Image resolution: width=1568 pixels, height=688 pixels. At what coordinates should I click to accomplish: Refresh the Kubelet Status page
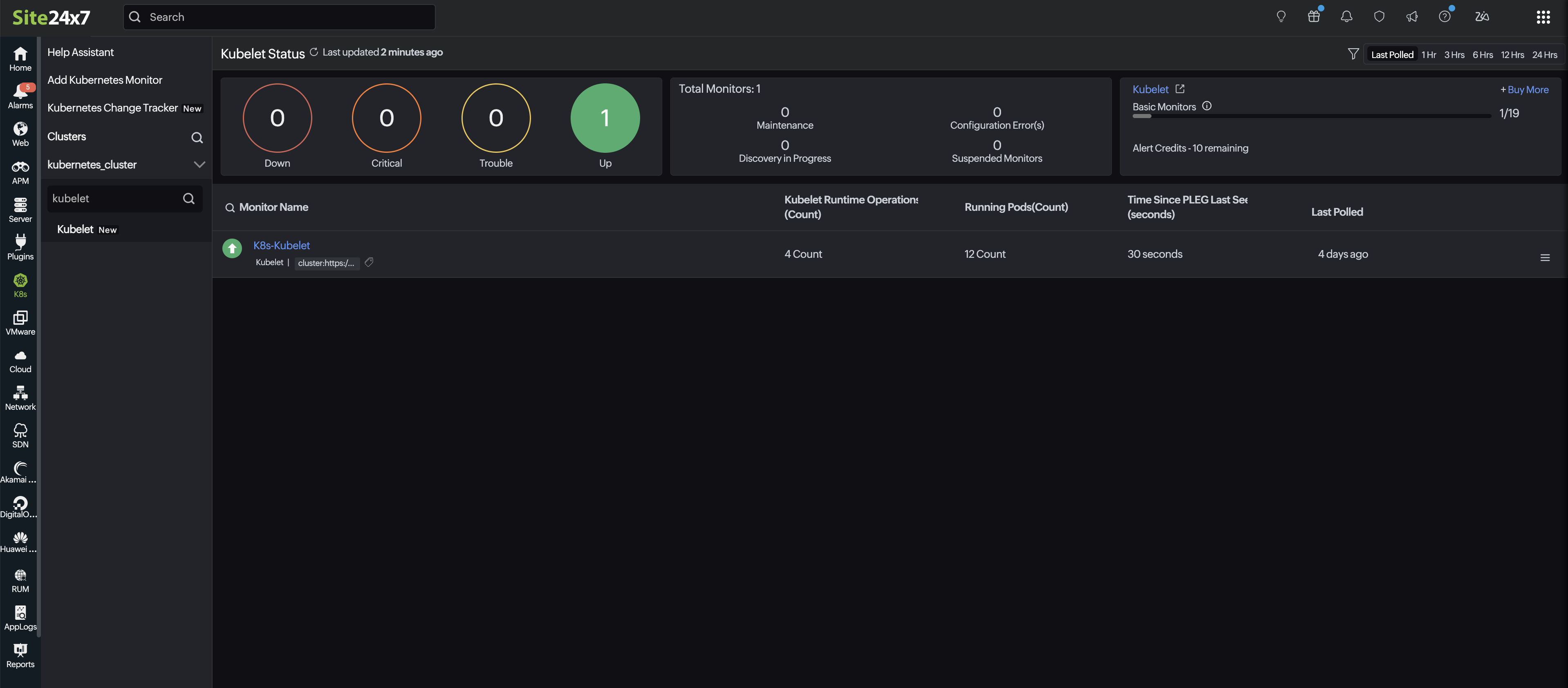(x=314, y=52)
